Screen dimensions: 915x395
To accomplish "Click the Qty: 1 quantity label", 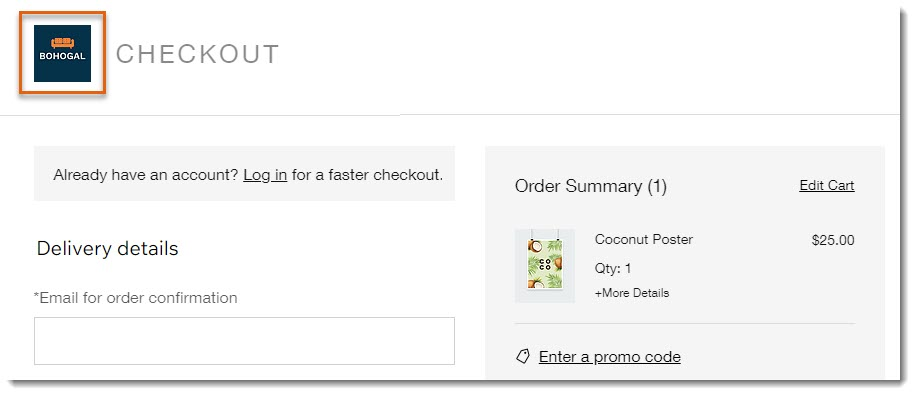I will click(613, 268).
